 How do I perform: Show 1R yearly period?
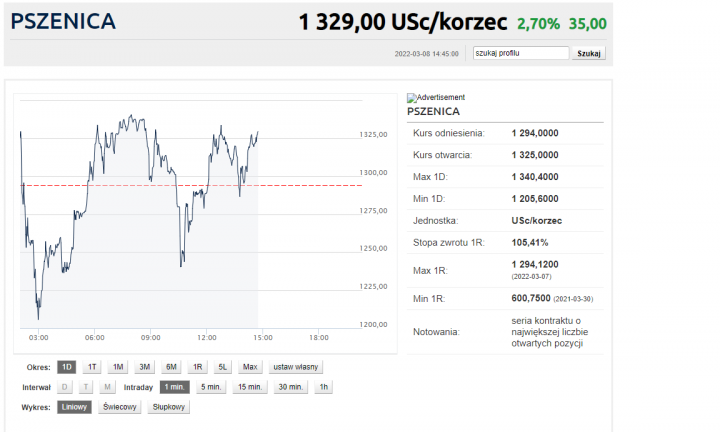pos(197,367)
